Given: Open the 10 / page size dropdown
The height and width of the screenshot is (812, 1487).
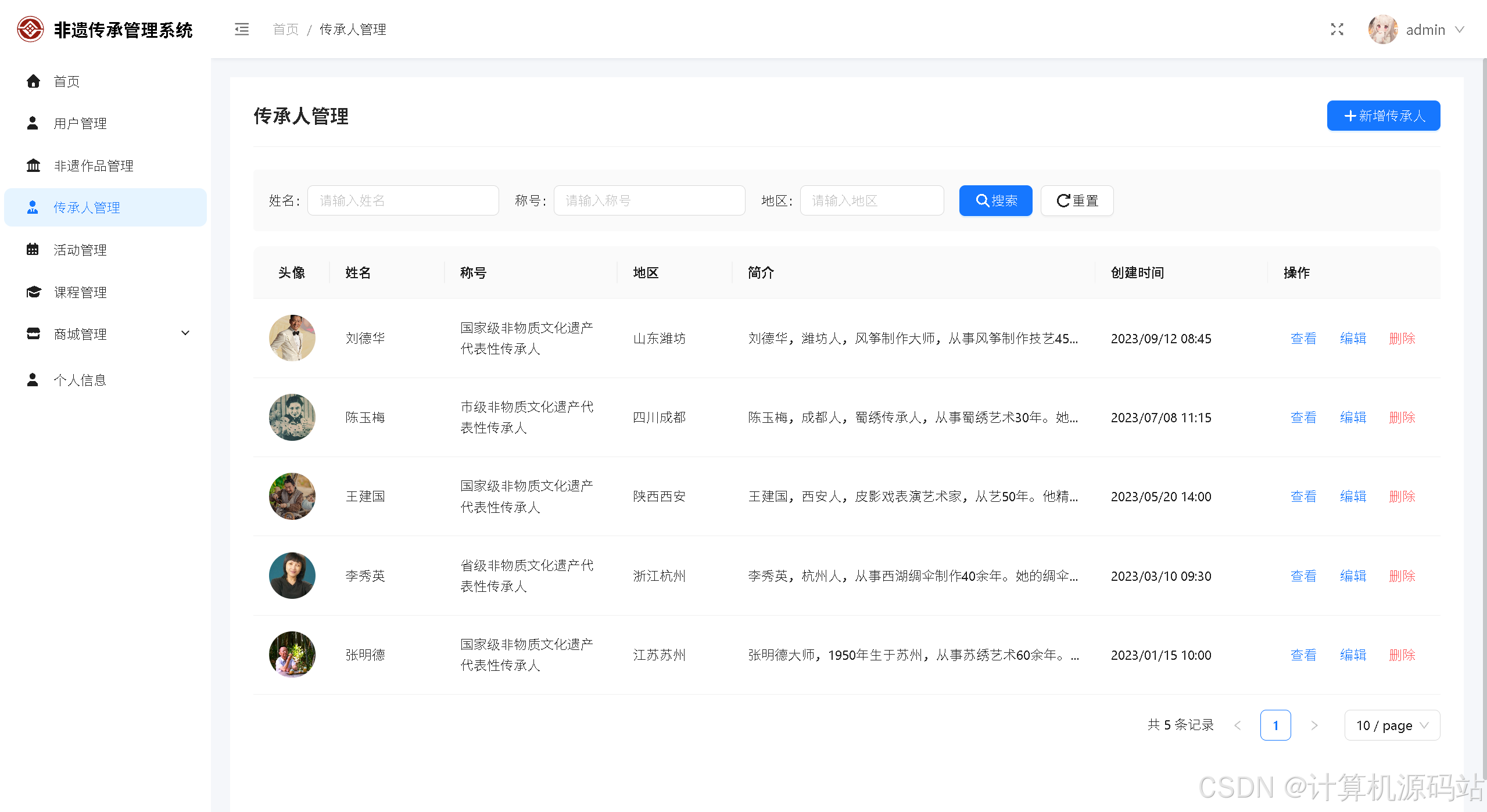Looking at the screenshot, I should click(1392, 725).
